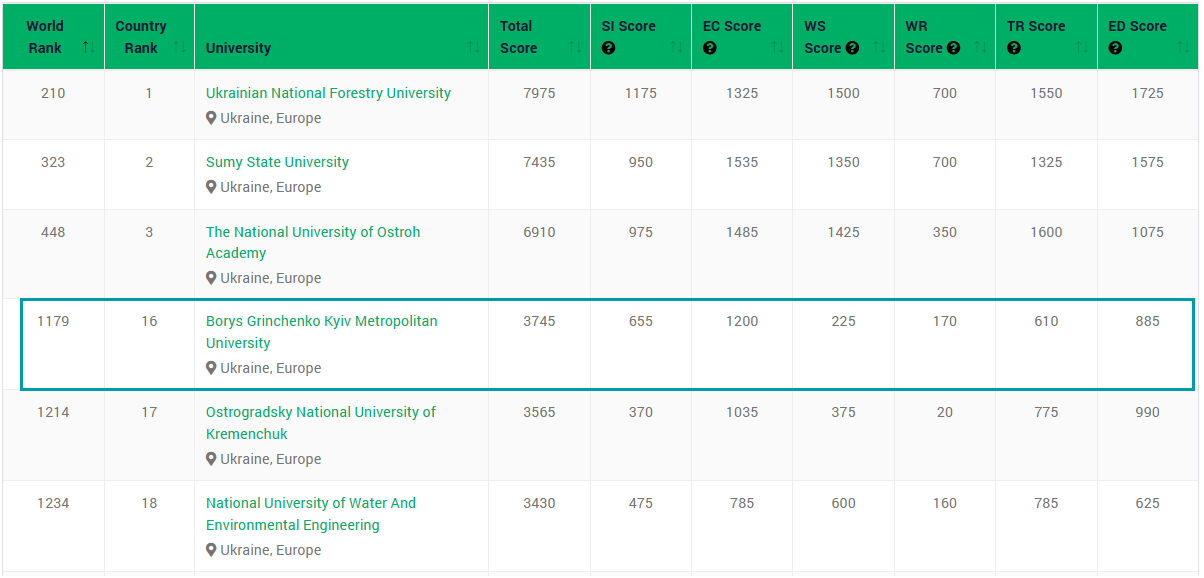Click the total score 3745 cell

(x=539, y=321)
